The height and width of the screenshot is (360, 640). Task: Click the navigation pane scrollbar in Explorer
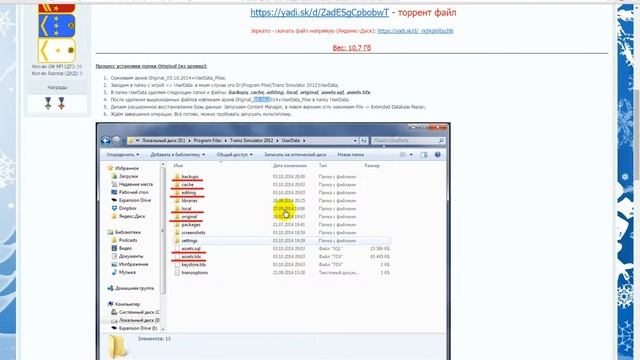(163, 231)
